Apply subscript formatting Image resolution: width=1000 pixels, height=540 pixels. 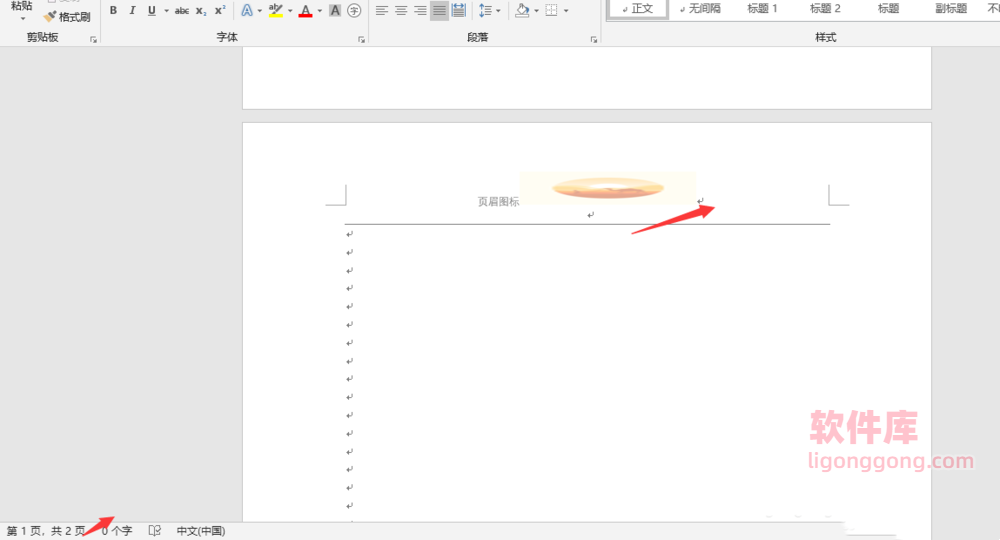[201, 10]
